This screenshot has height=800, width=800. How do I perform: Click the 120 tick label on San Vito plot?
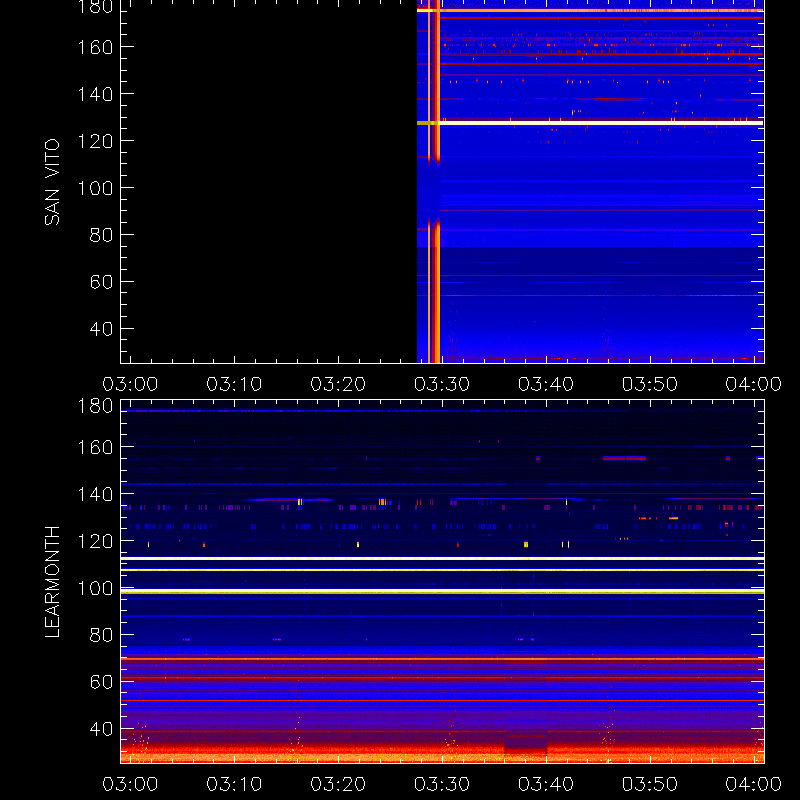tap(95, 141)
